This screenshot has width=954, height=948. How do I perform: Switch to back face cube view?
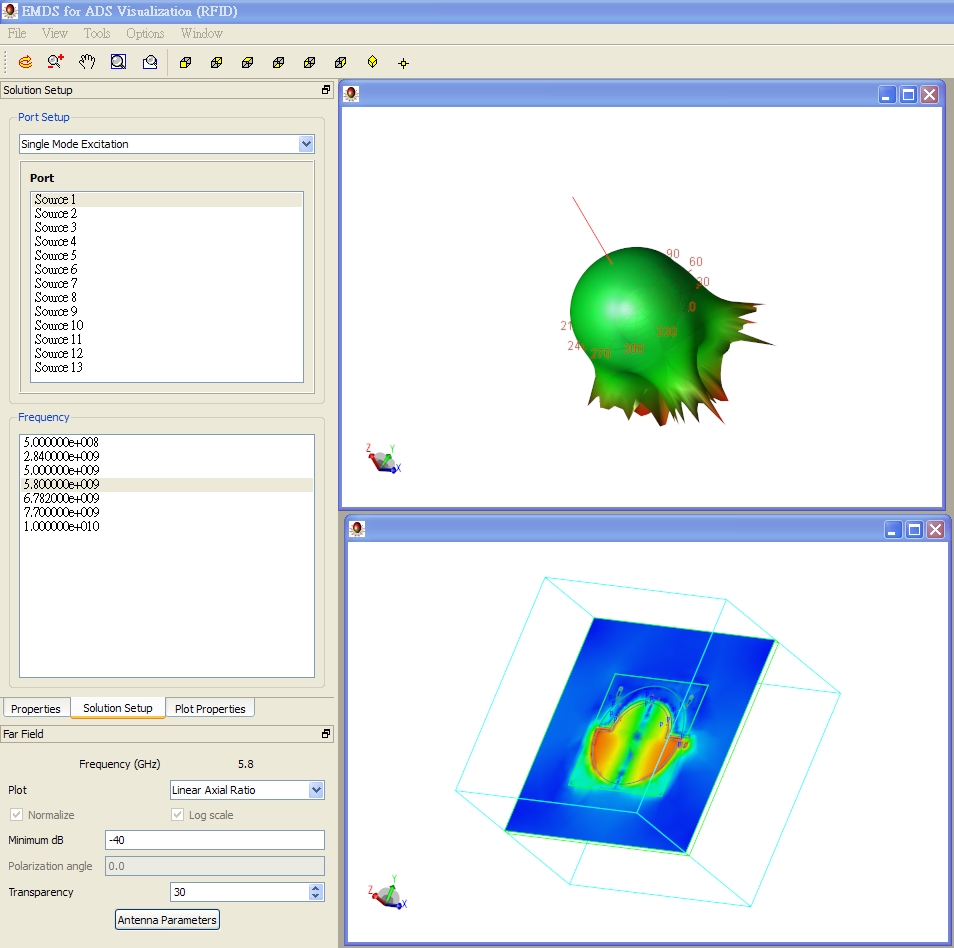(217, 62)
